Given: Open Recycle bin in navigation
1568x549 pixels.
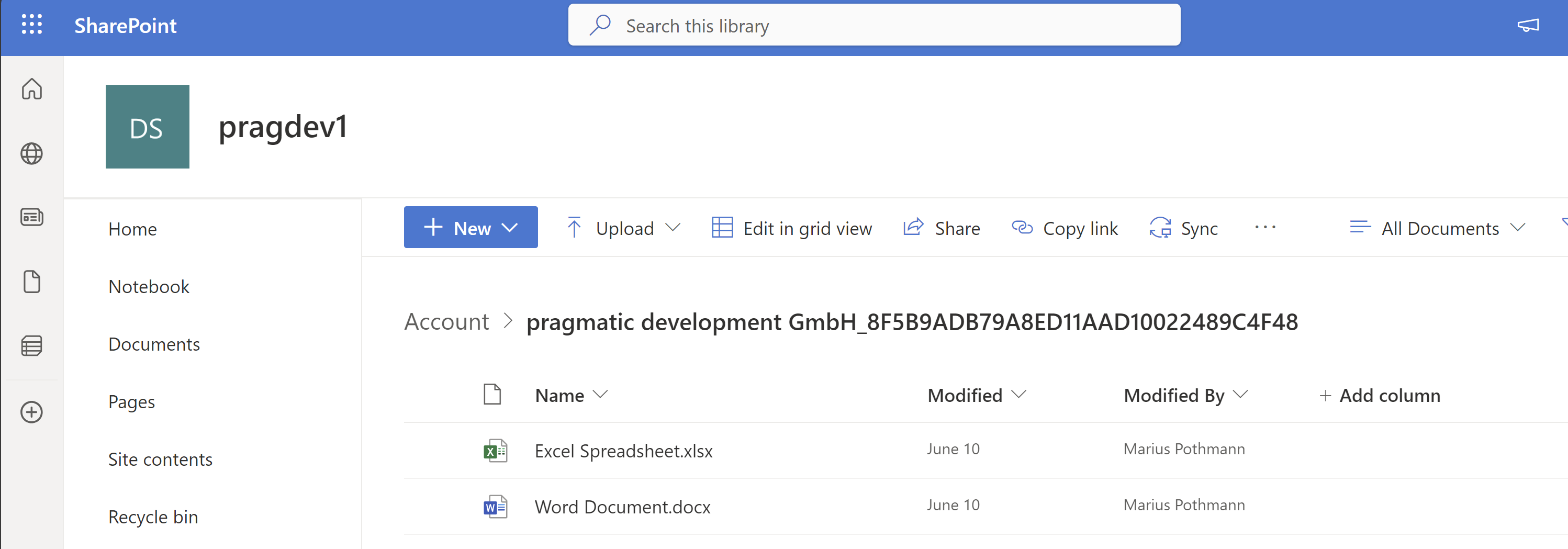Looking at the screenshot, I should pos(153,517).
